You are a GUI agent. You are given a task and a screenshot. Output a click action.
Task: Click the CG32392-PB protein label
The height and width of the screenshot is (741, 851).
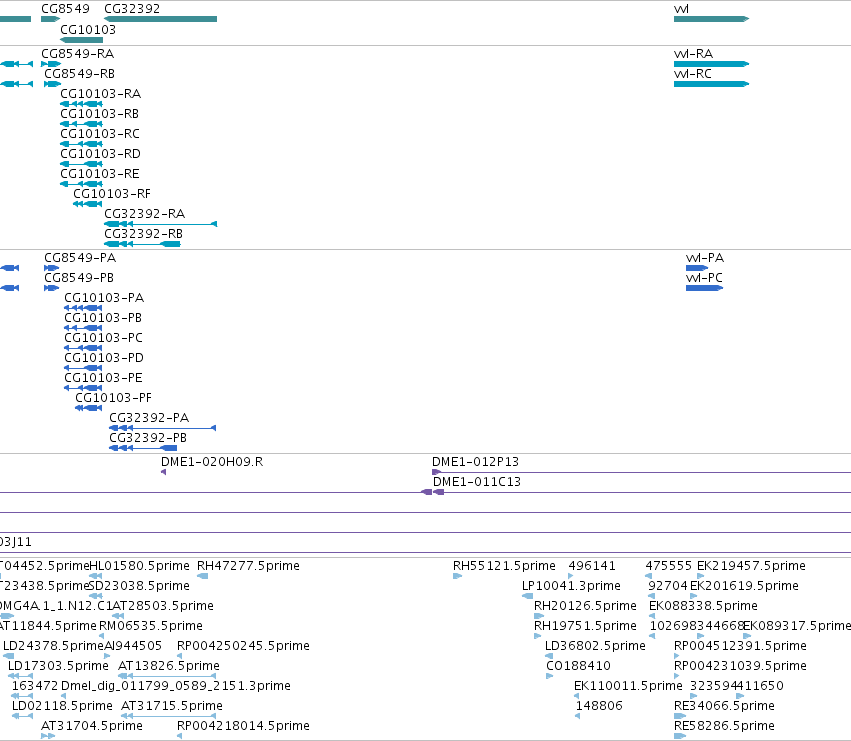148,438
